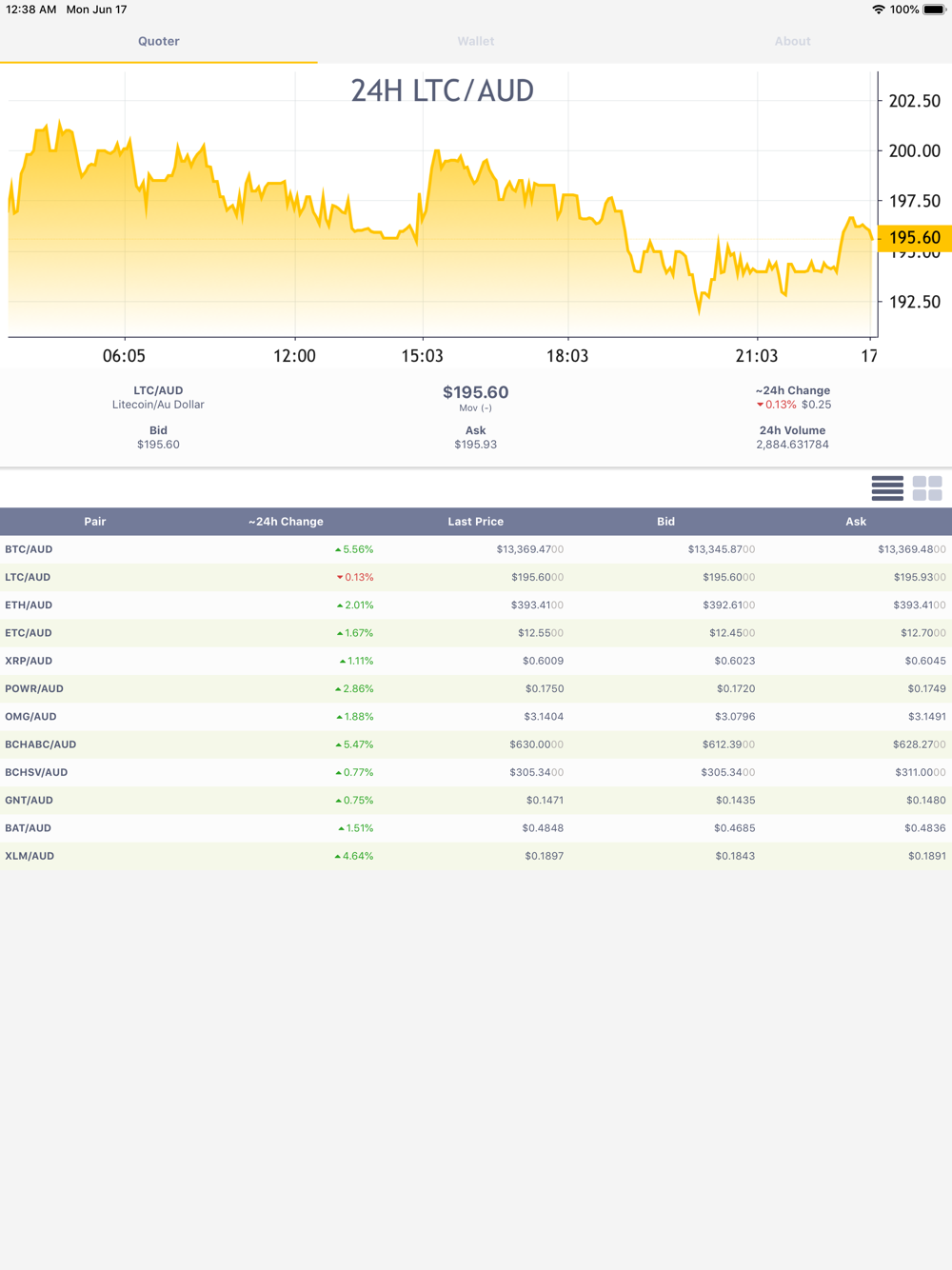The width and height of the screenshot is (952, 1270).
Task: Select the Quoter tab
Action: 158,41
